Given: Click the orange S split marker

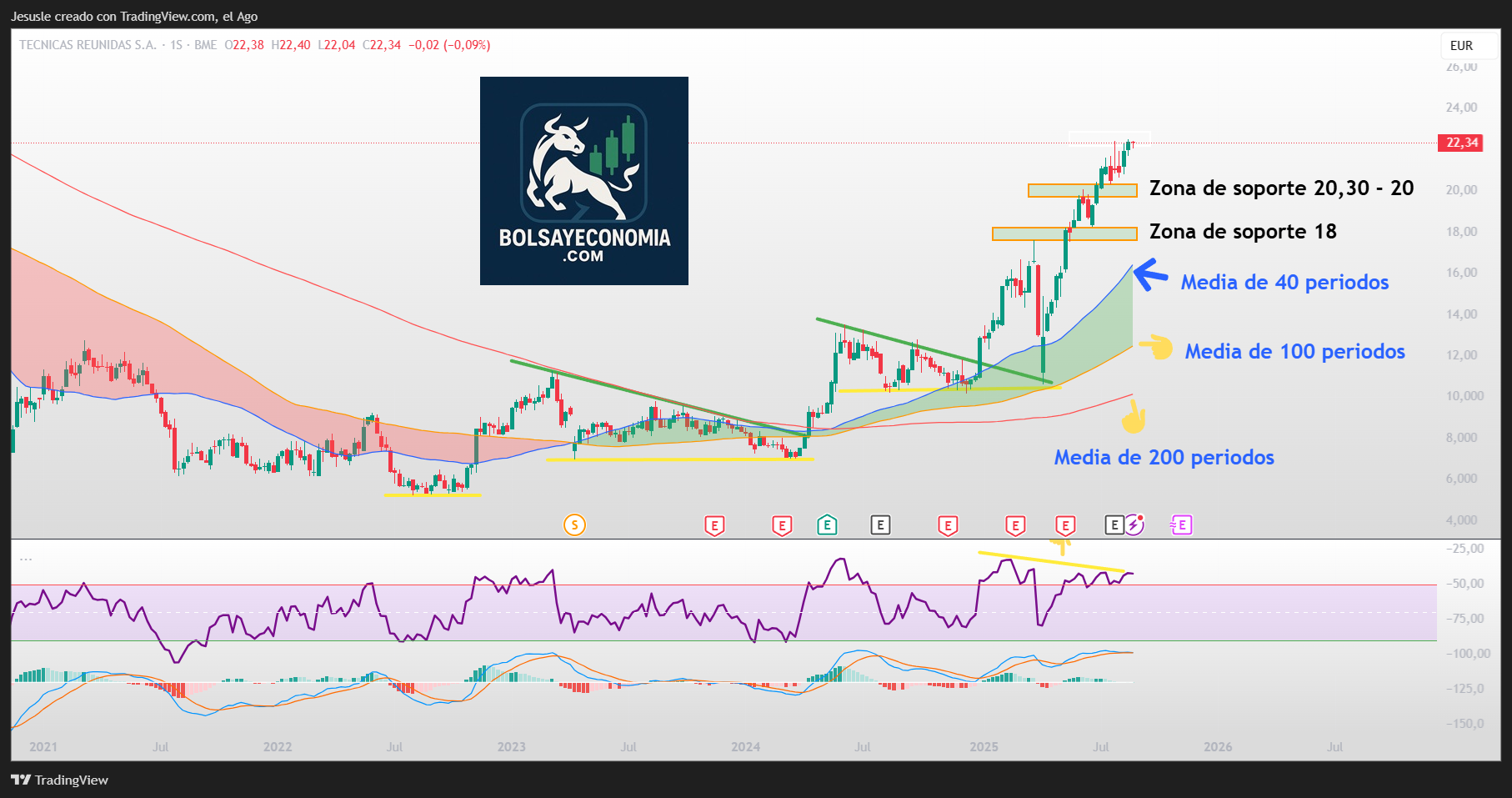Looking at the screenshot, I should [x=574, y=524].
